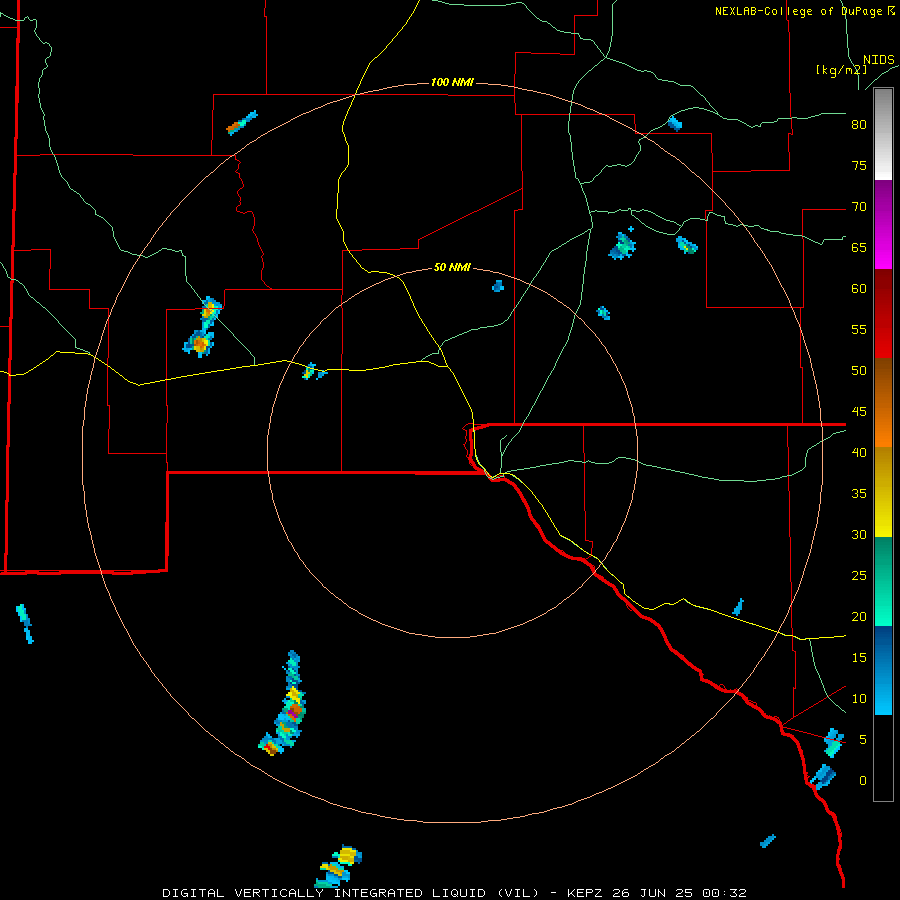Click the DIGITAL VERTICALLY INTEGRATED LIQUID (VIL) title
The width and height of the screenshot is (900, 900).
(351, 893)
